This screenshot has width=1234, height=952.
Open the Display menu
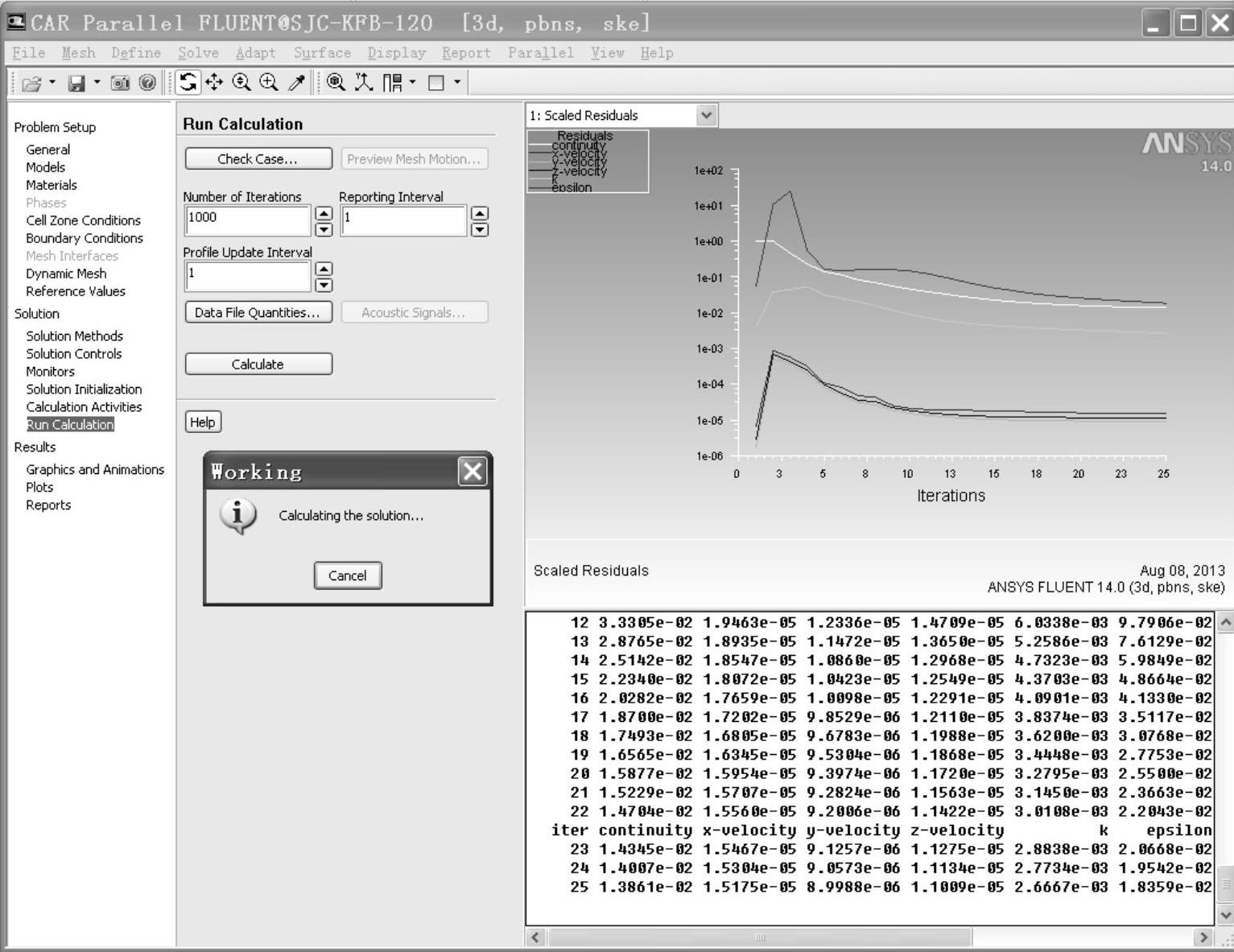(x=396, y=53)
